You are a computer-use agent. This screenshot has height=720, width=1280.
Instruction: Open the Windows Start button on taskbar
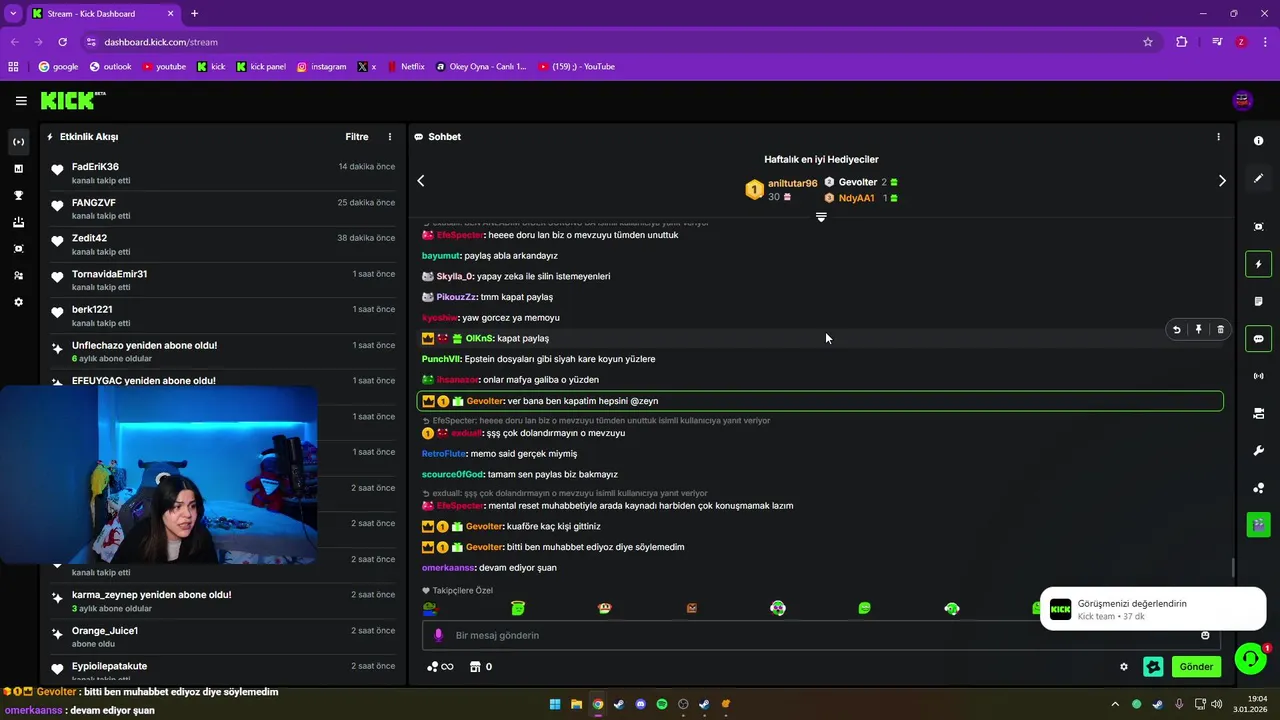555,704
